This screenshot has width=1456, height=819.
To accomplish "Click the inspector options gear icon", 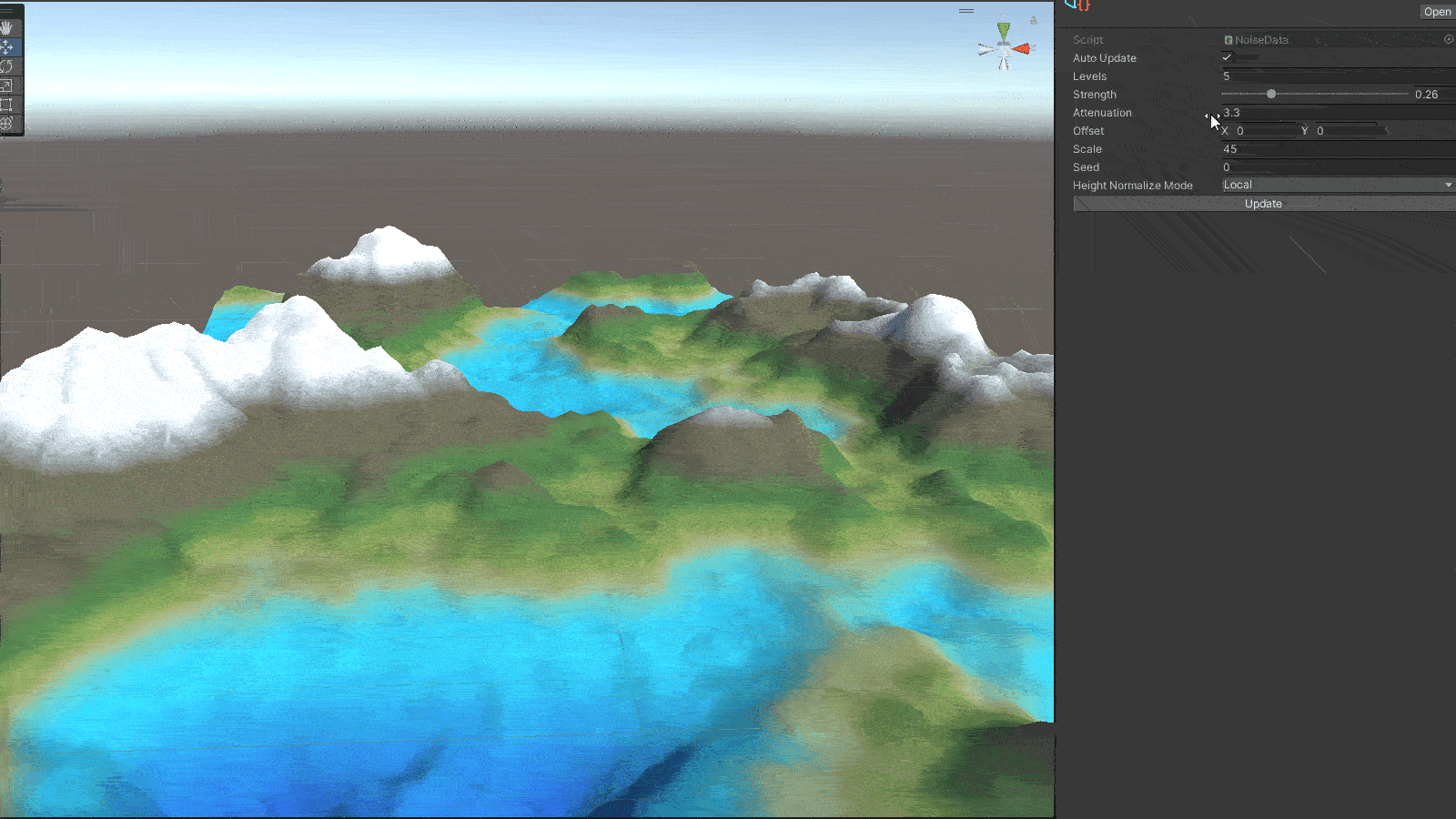I will (x=1449, y=39).
